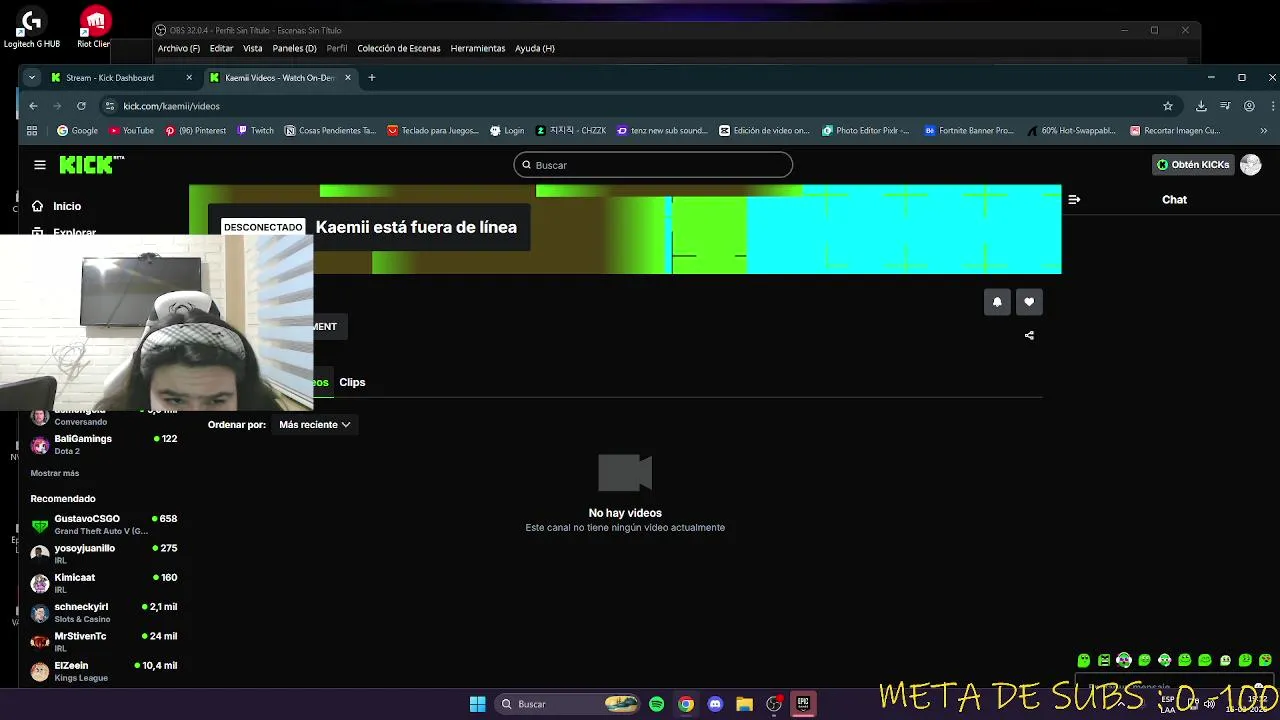Viewport: 1280px width, 720px height.
Task: Toggle channel notifications with the bell
Action: tap(997, 302)
